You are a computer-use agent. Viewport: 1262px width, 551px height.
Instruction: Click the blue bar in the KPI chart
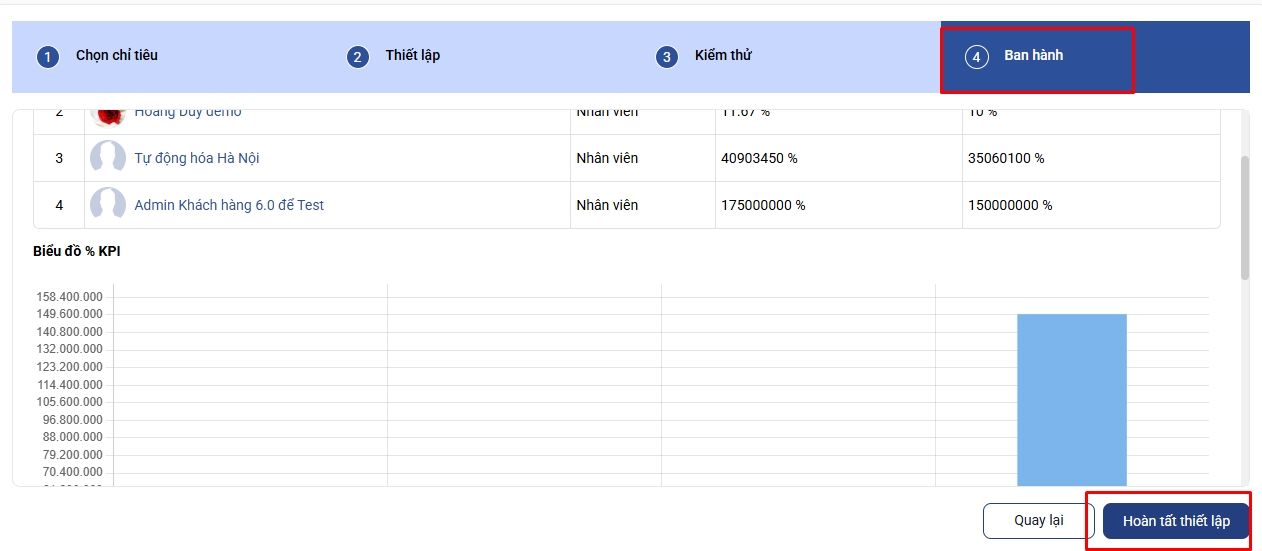(1071, 400)
